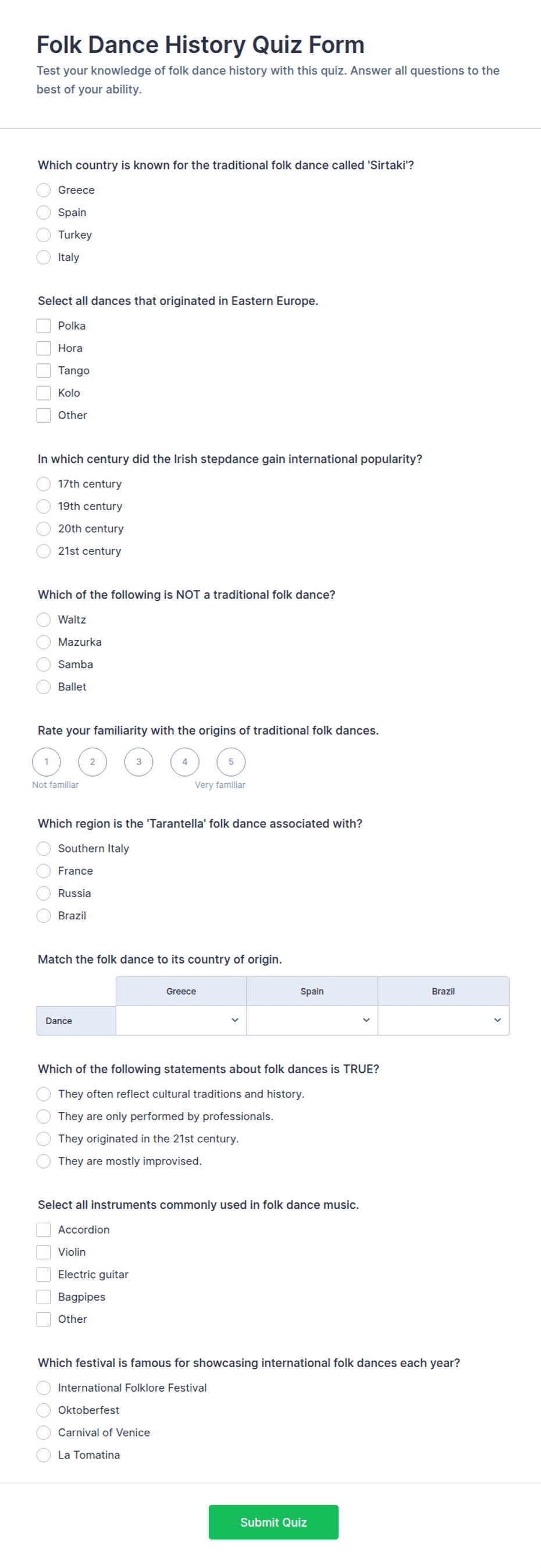Choose rating 5 Very familiar

[x=231, y=762]
